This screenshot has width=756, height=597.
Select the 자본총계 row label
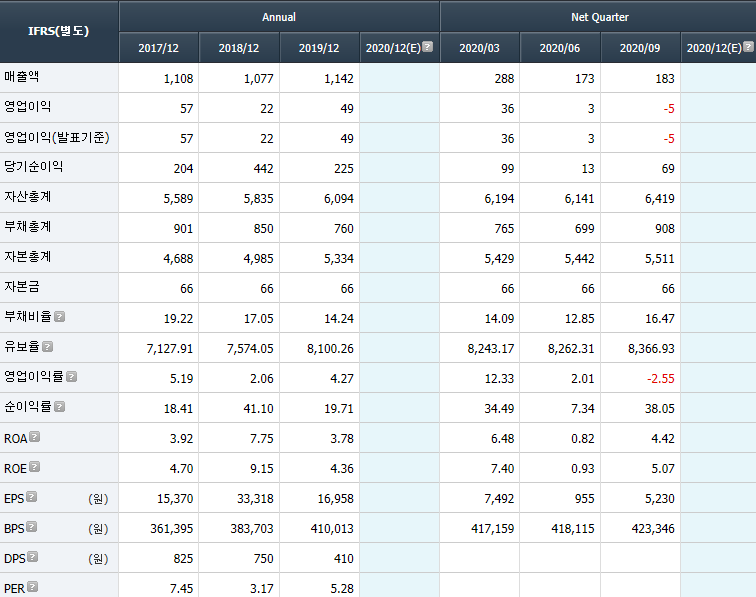point(27,257)
